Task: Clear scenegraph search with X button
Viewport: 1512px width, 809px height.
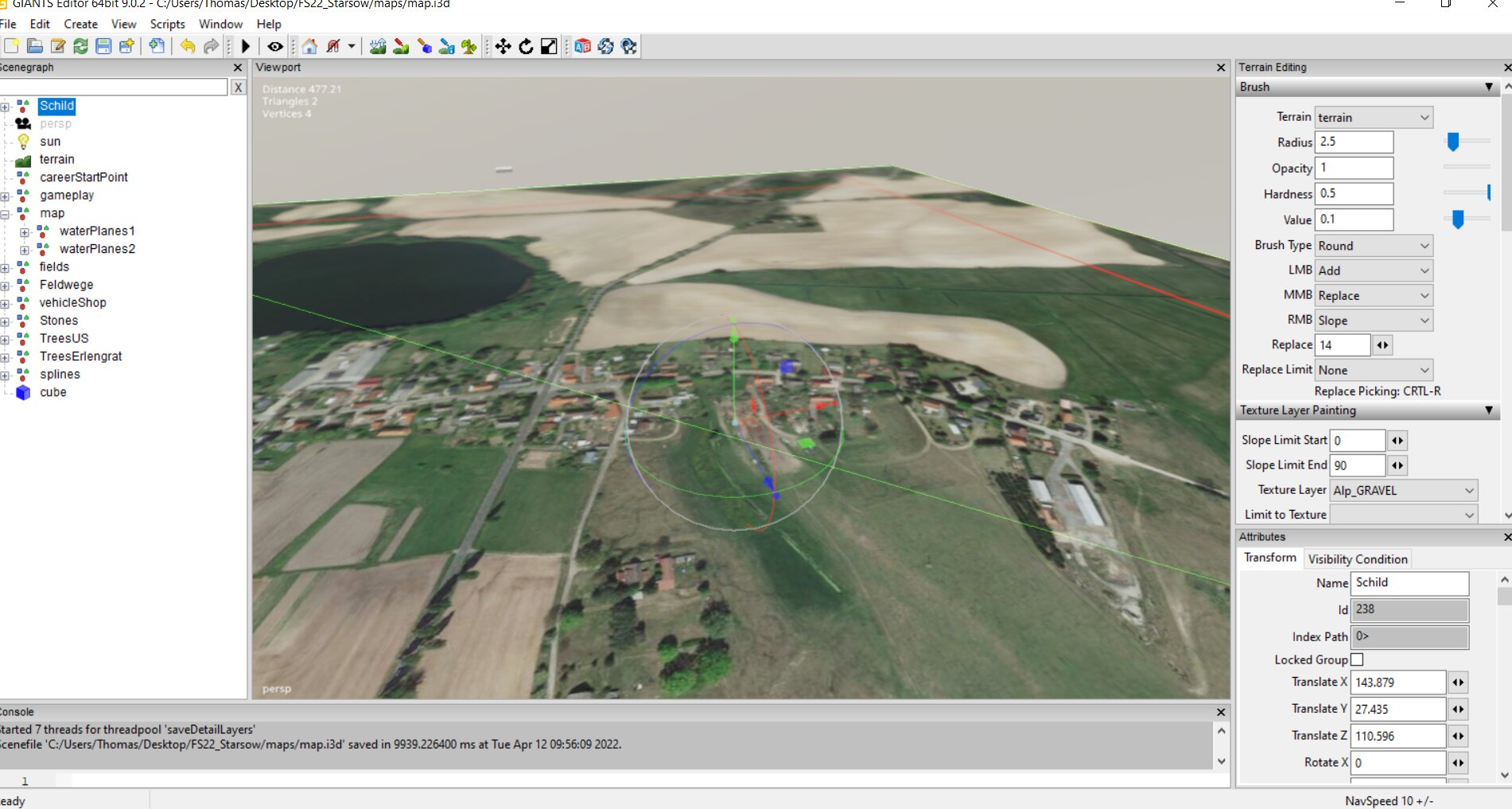Action: click(238, 88)
